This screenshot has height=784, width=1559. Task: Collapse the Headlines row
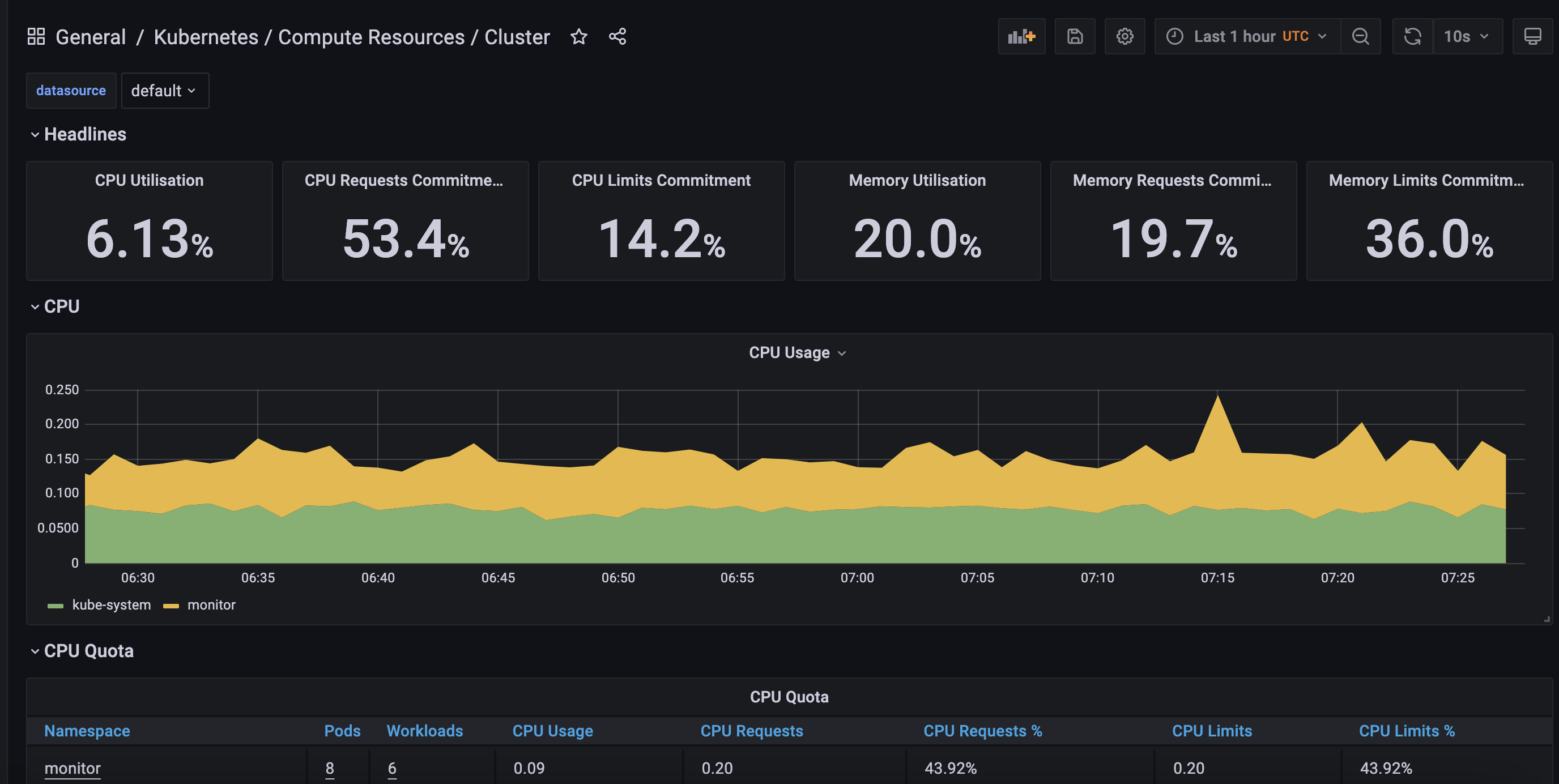tap(85, 134)
